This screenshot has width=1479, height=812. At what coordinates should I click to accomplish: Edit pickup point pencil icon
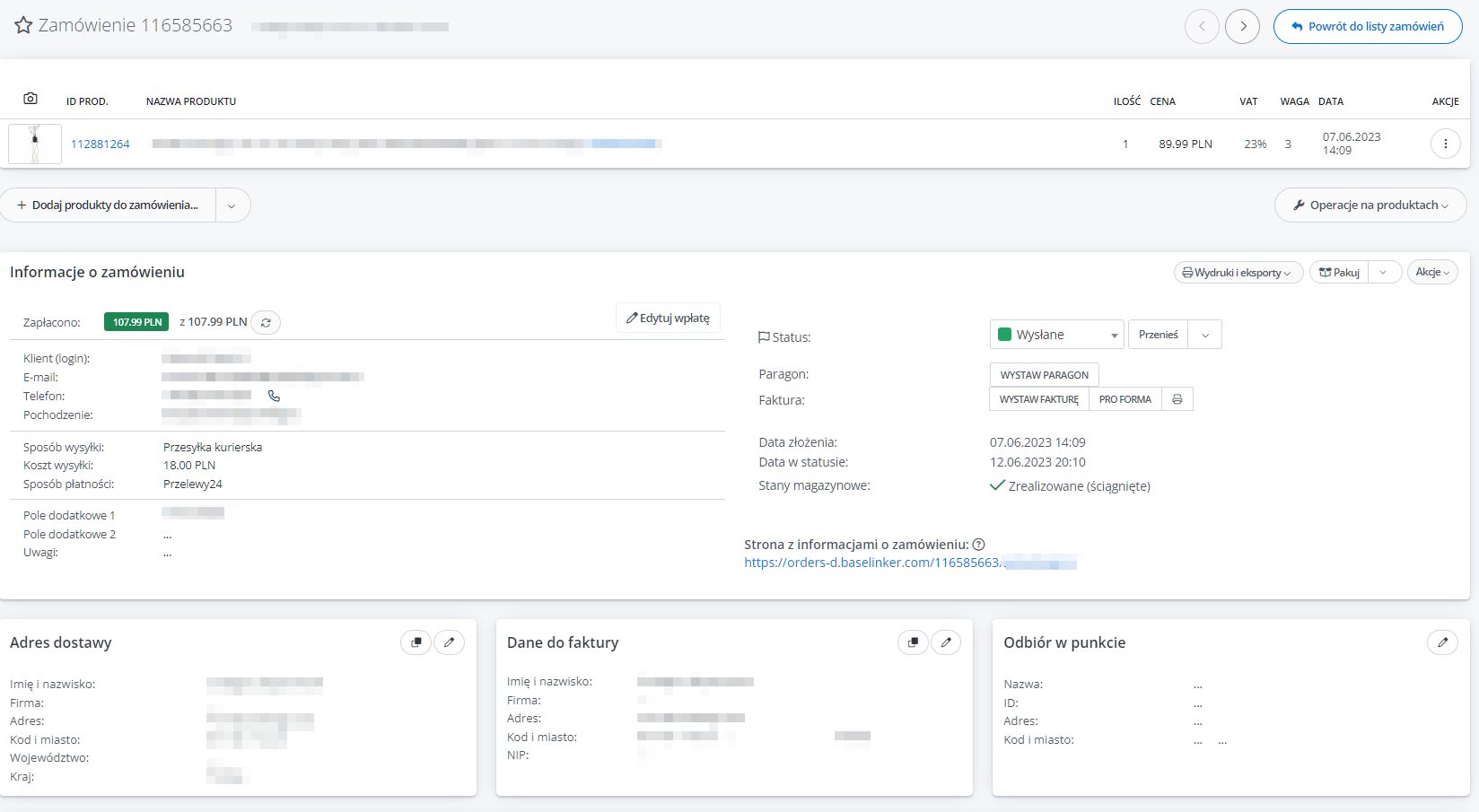point(1442,642)
